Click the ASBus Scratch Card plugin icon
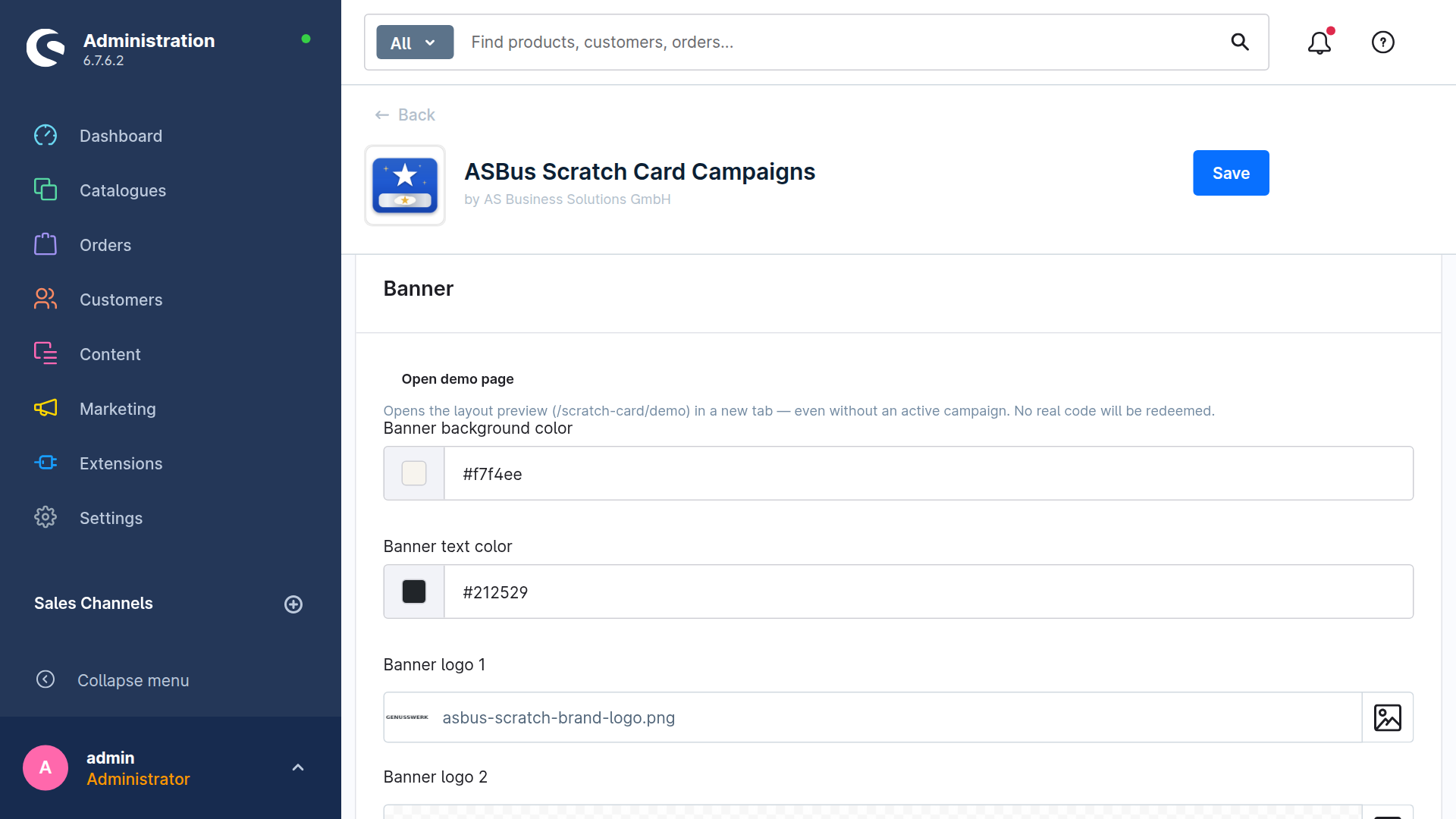This screenshot has width=1456, height=819. 405,186
